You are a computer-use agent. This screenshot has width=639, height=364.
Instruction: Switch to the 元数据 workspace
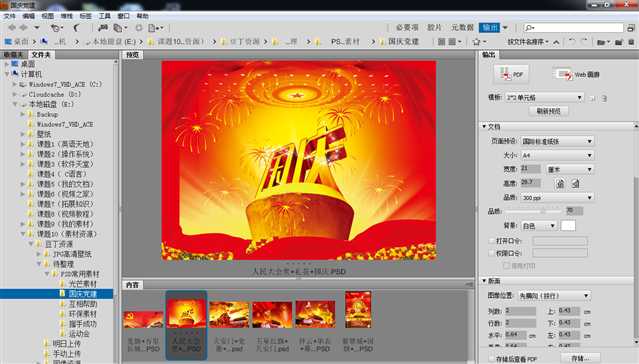(462, 28)
